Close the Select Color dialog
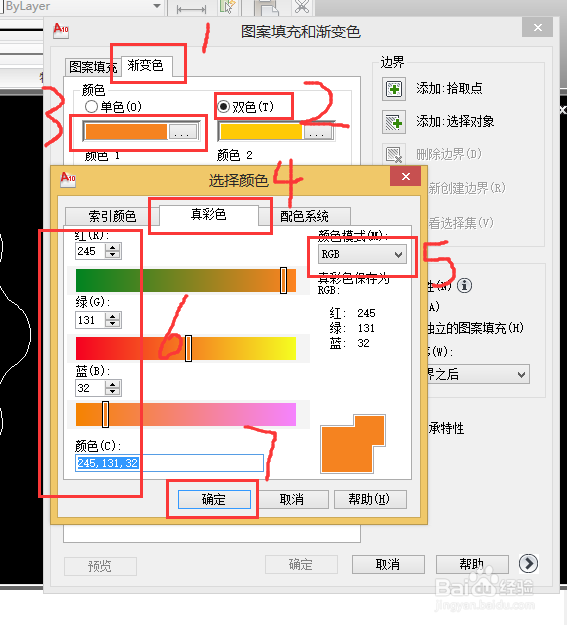Viewport: 567px width, 625px height. [x=406, y=176]
